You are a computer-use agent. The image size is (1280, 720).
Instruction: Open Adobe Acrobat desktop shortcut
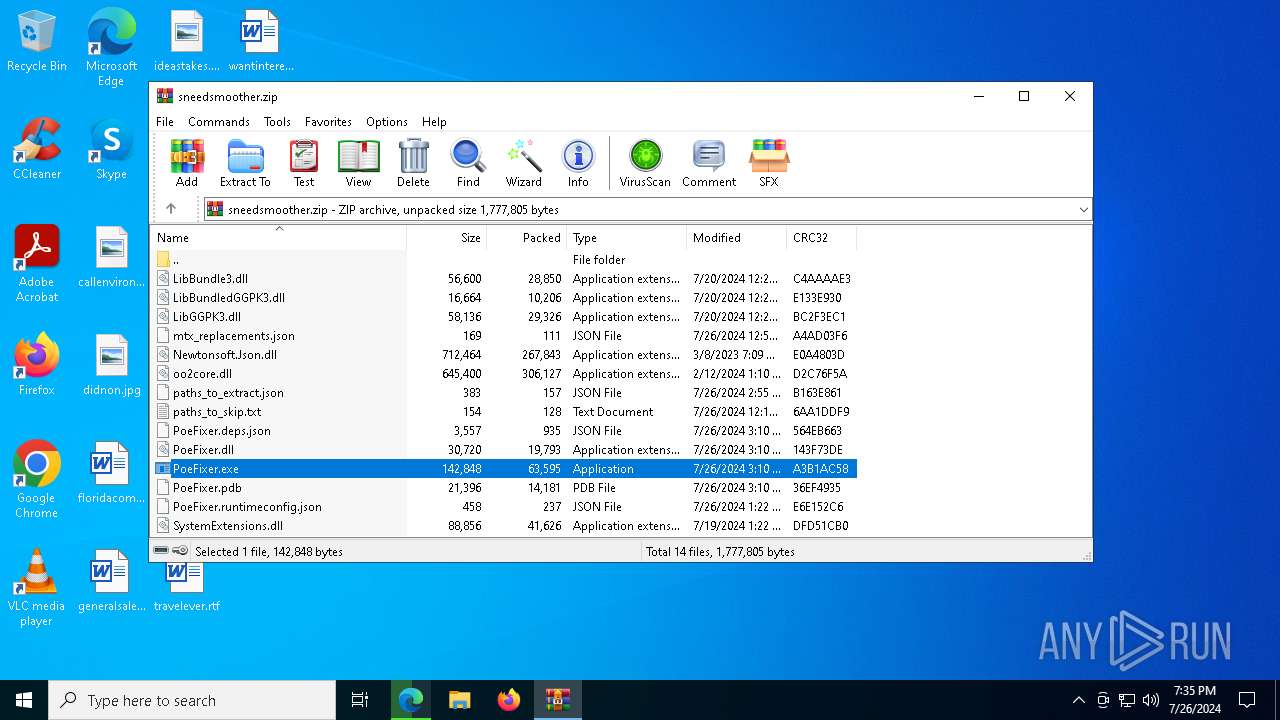pos(37,264)
